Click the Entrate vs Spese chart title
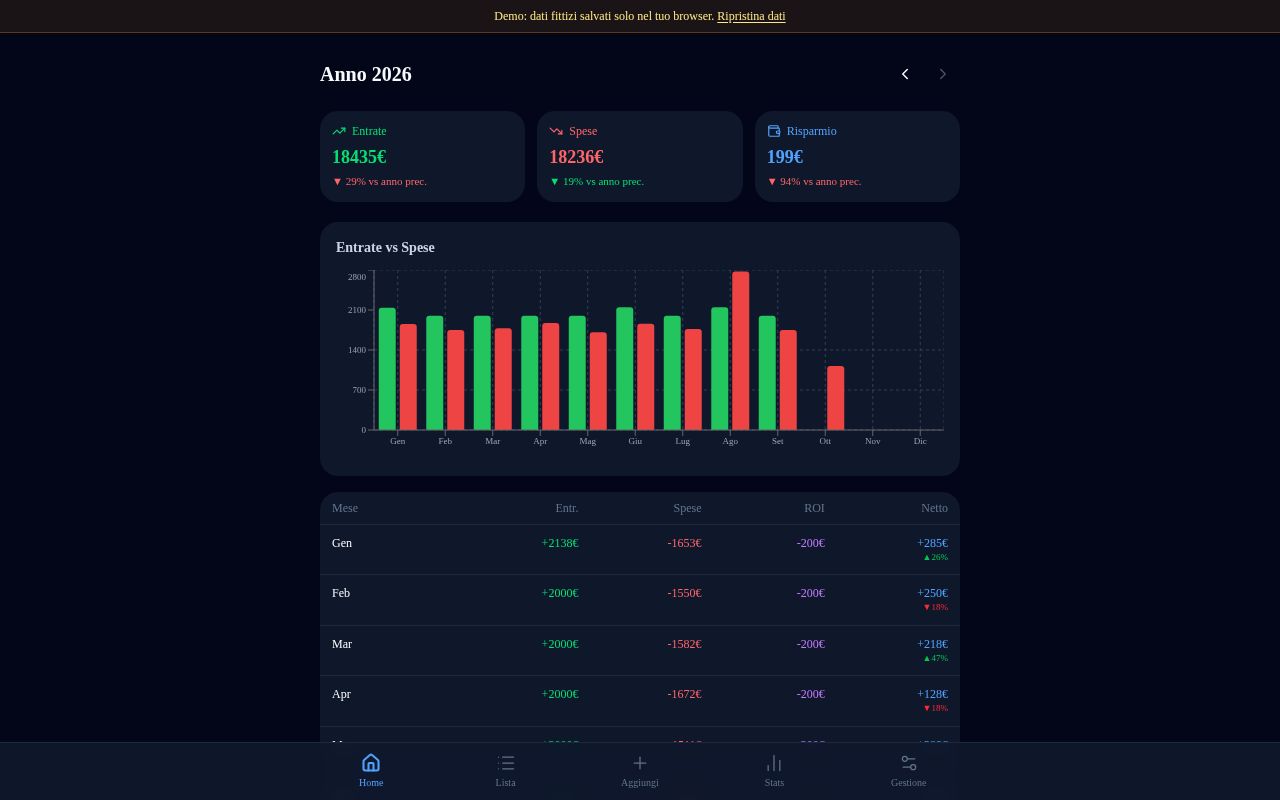The width and height of the screenshot is (1280, 800). 385,247
